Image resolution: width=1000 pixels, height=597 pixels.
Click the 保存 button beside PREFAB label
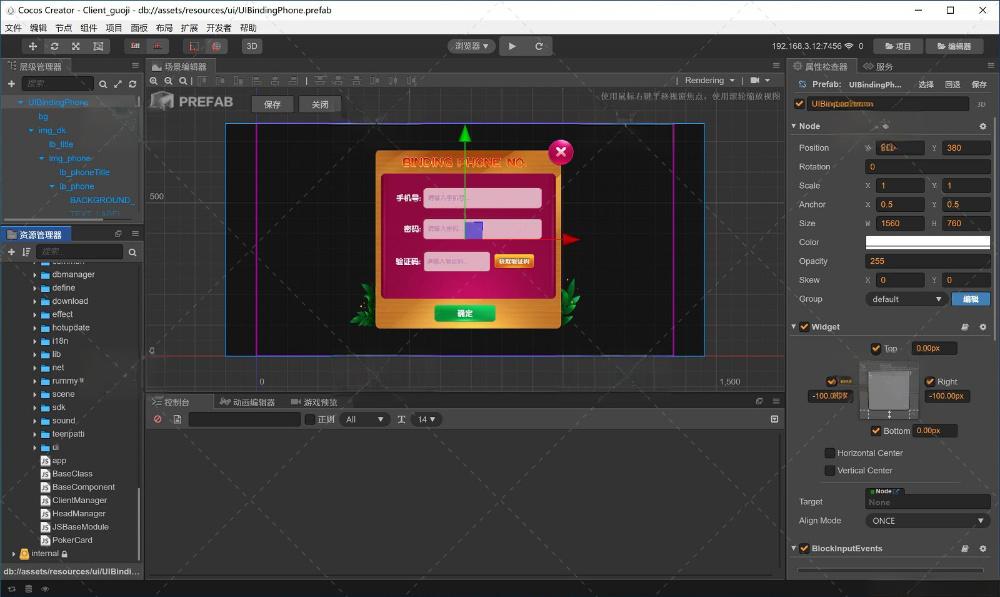(272, 104)
